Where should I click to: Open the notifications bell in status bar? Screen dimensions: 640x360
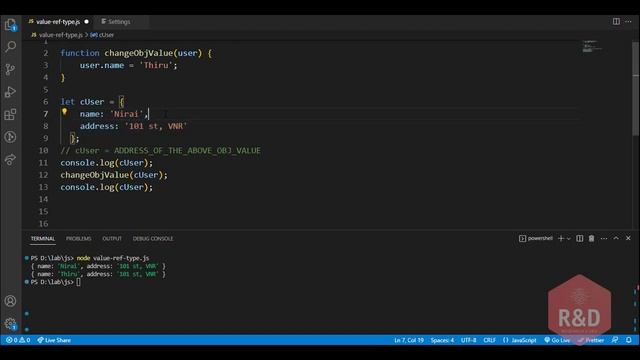click(x=629, y=340)
